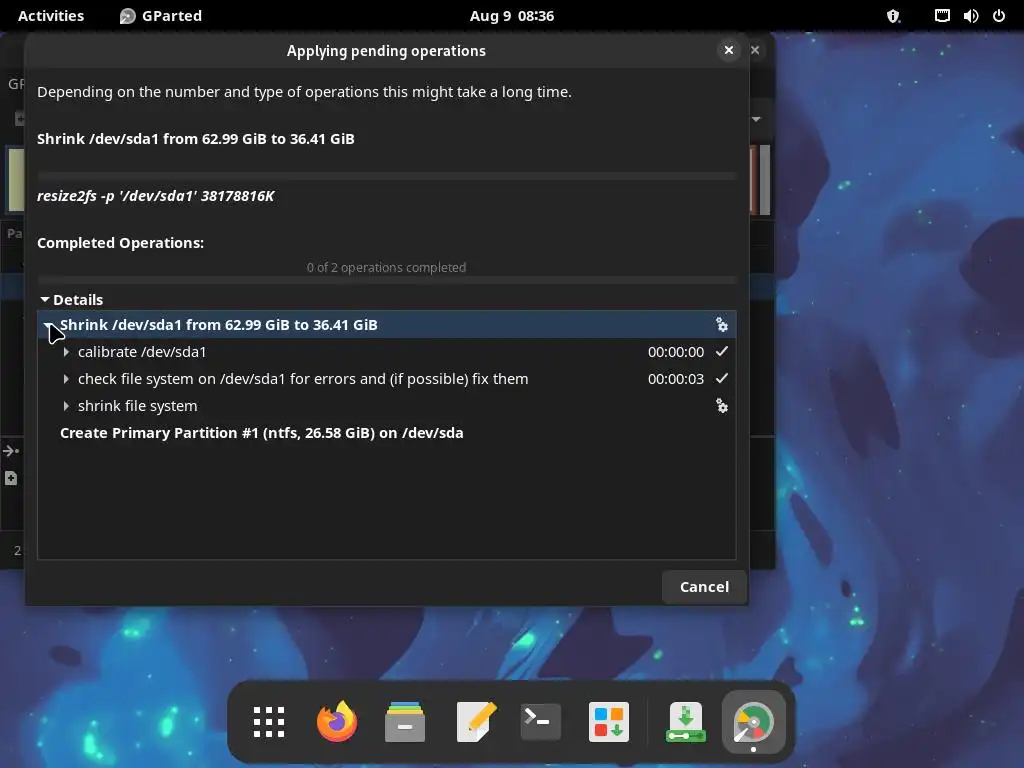Image resolution: width=1024 pixels, height=768 pixels.
Task: Open the Text Editor from dock
Action: [475, 722]
